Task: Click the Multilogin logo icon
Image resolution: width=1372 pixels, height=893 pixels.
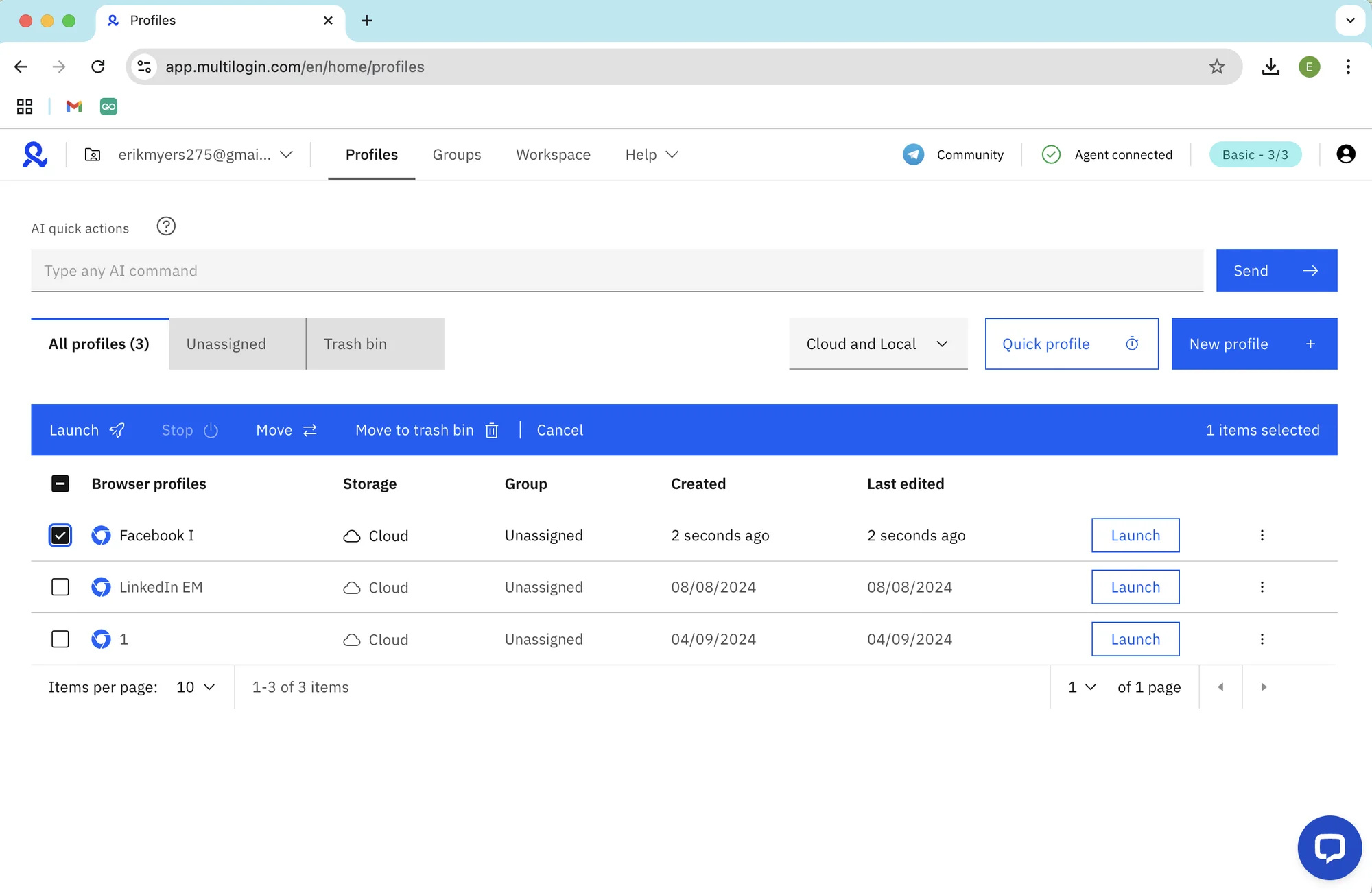Action: pos(35,154)
